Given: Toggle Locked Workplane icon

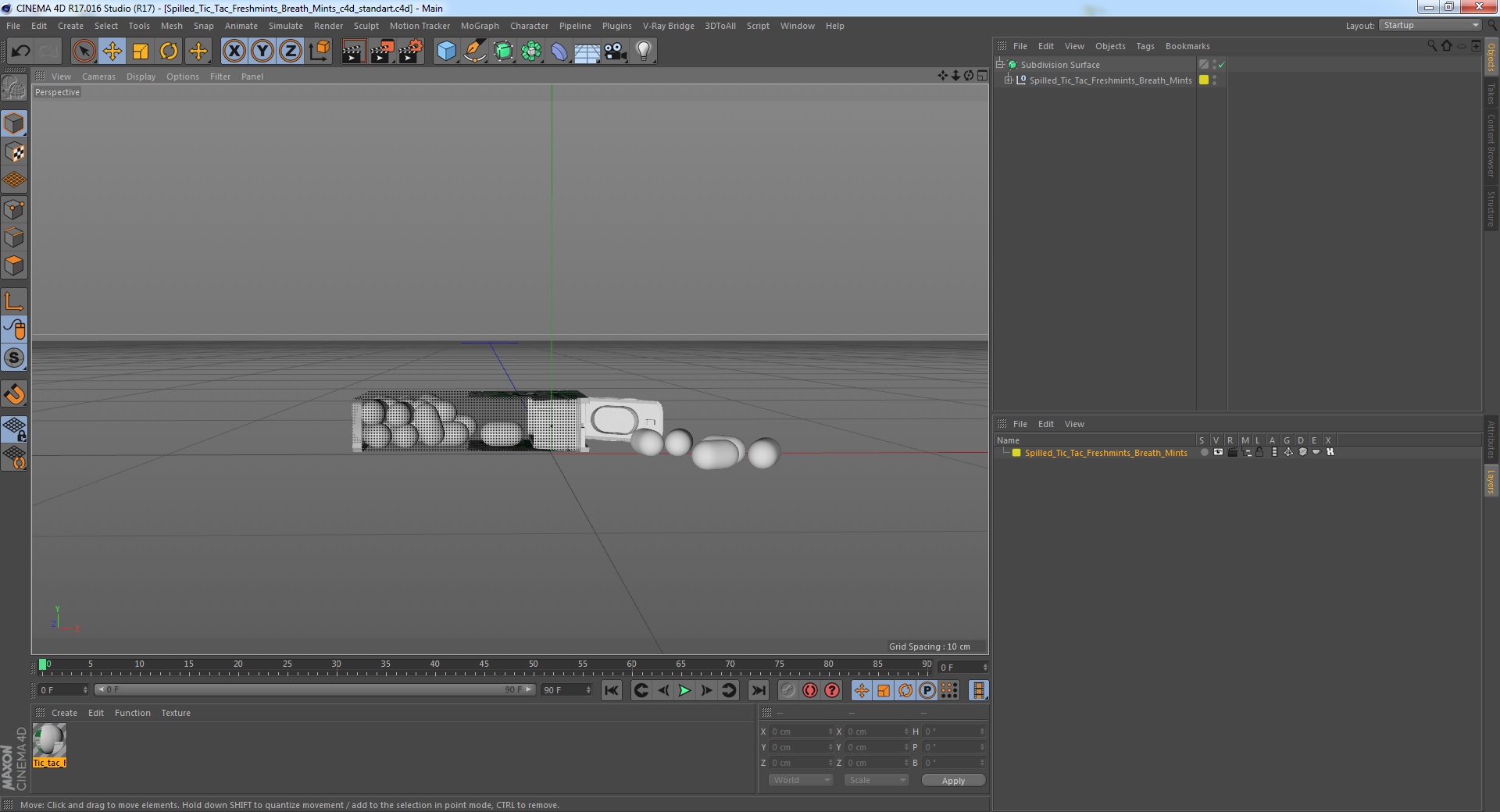Looking at the screenshot, I should point(14,429).
